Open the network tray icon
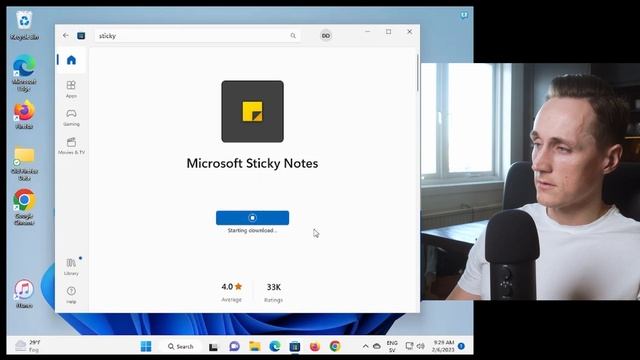Viewport: 640px width, 360px height. (409, 346)
